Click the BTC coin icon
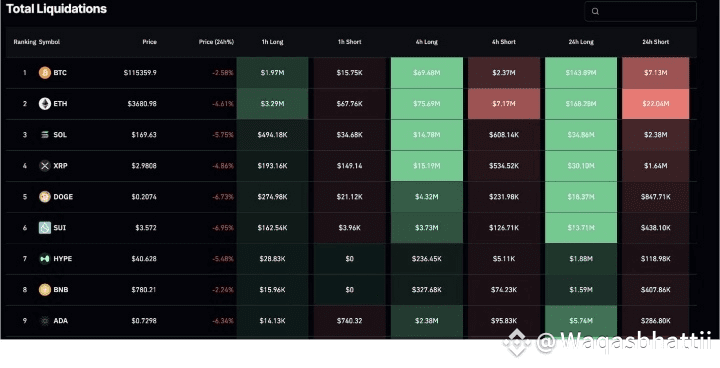 coord(45,73)
